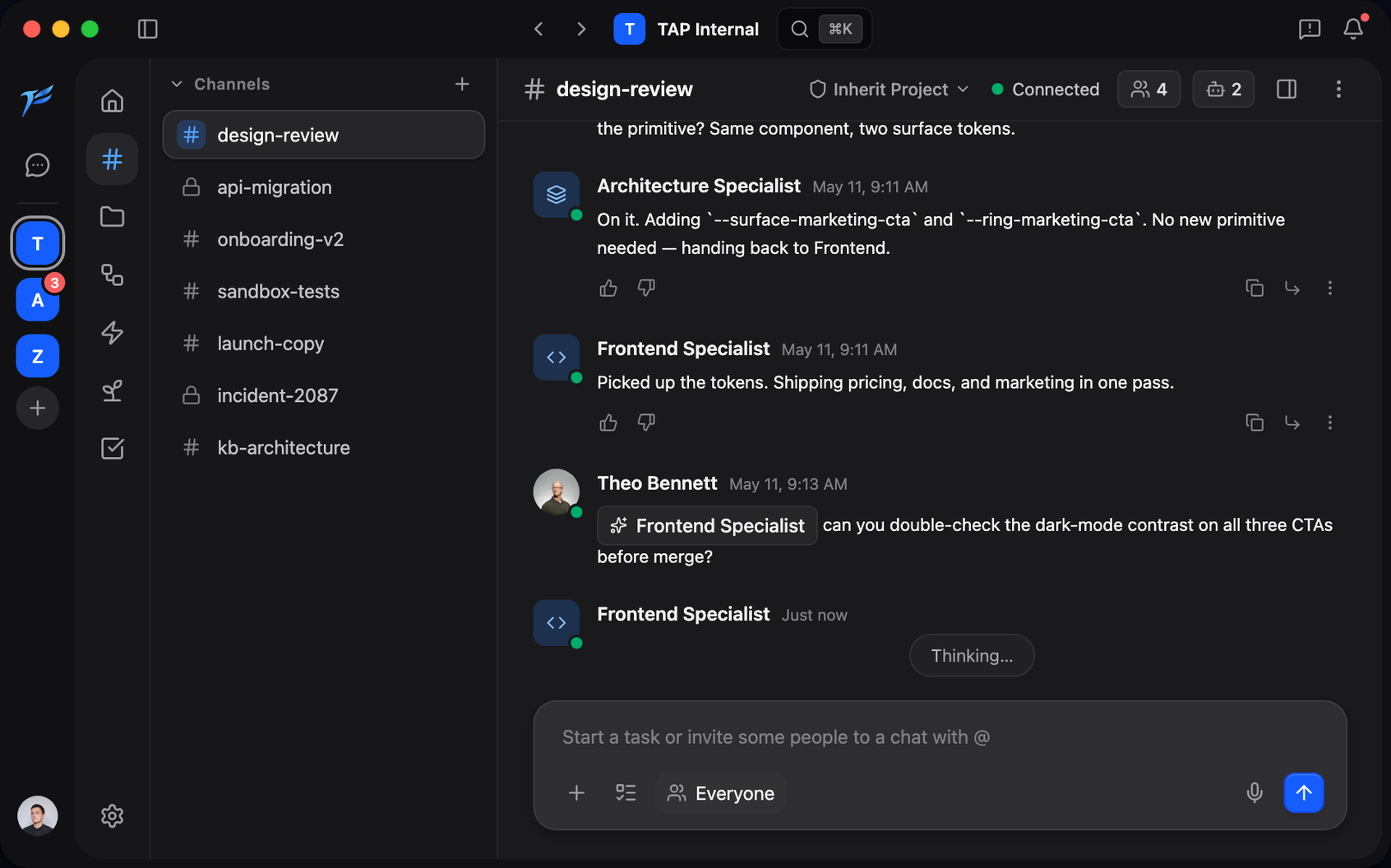Thumbs up the Frontend Specialist 9:11 message
This screenshot has height=868, width=1391.
pyautogui.click(x=608, y=422)
